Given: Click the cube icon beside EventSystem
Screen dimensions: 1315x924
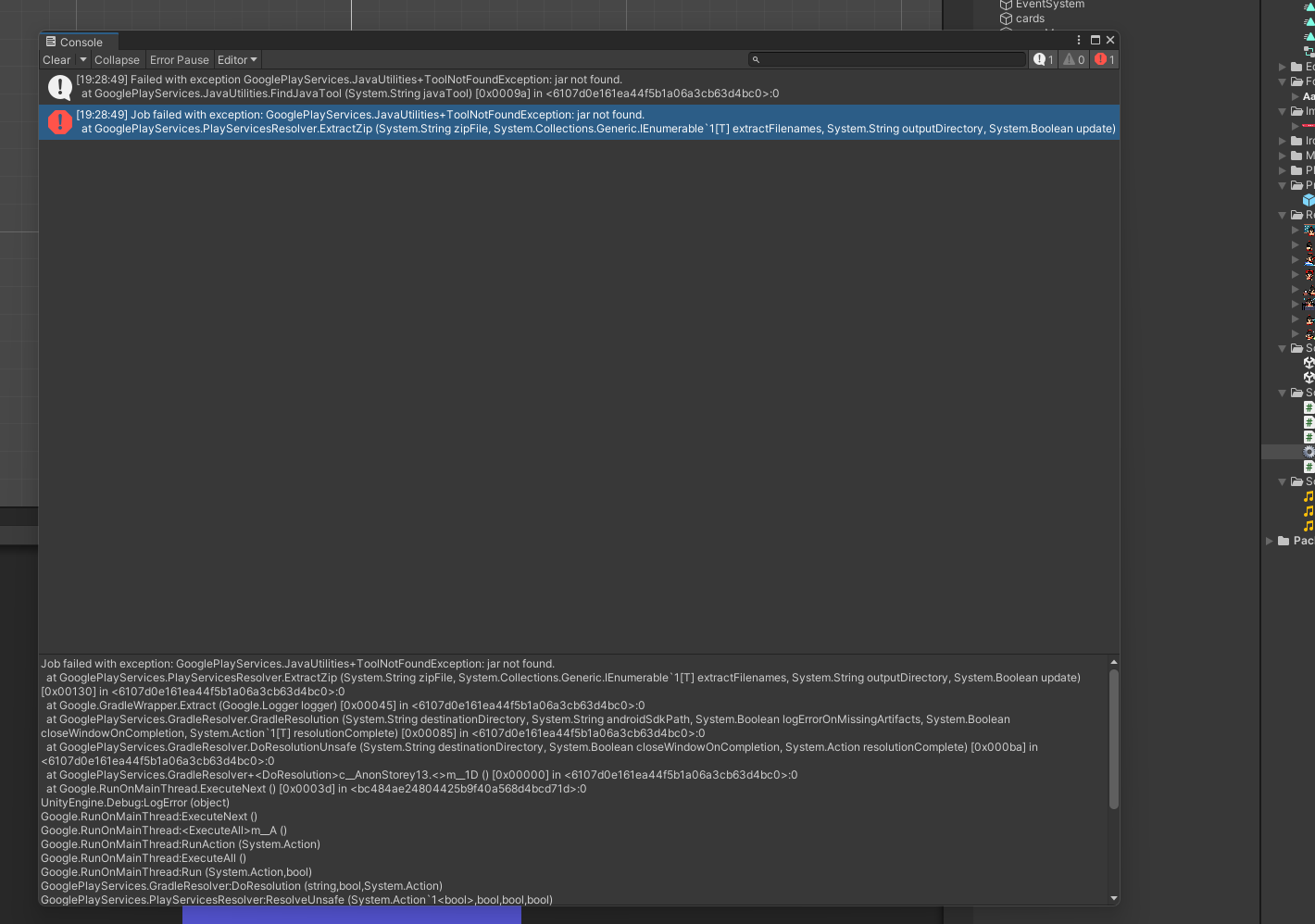Looking at the screenshot, I should (x=1006, y=5).
